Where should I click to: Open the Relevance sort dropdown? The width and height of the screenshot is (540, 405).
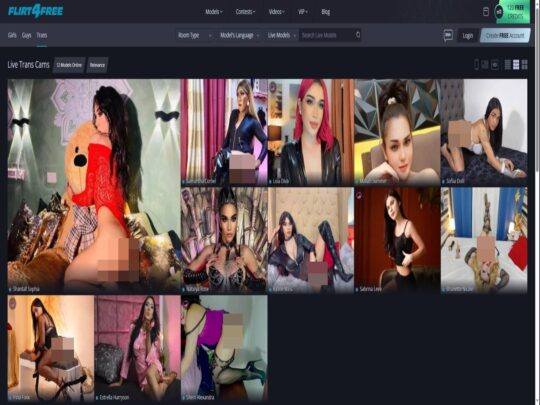tap(97, 65)
